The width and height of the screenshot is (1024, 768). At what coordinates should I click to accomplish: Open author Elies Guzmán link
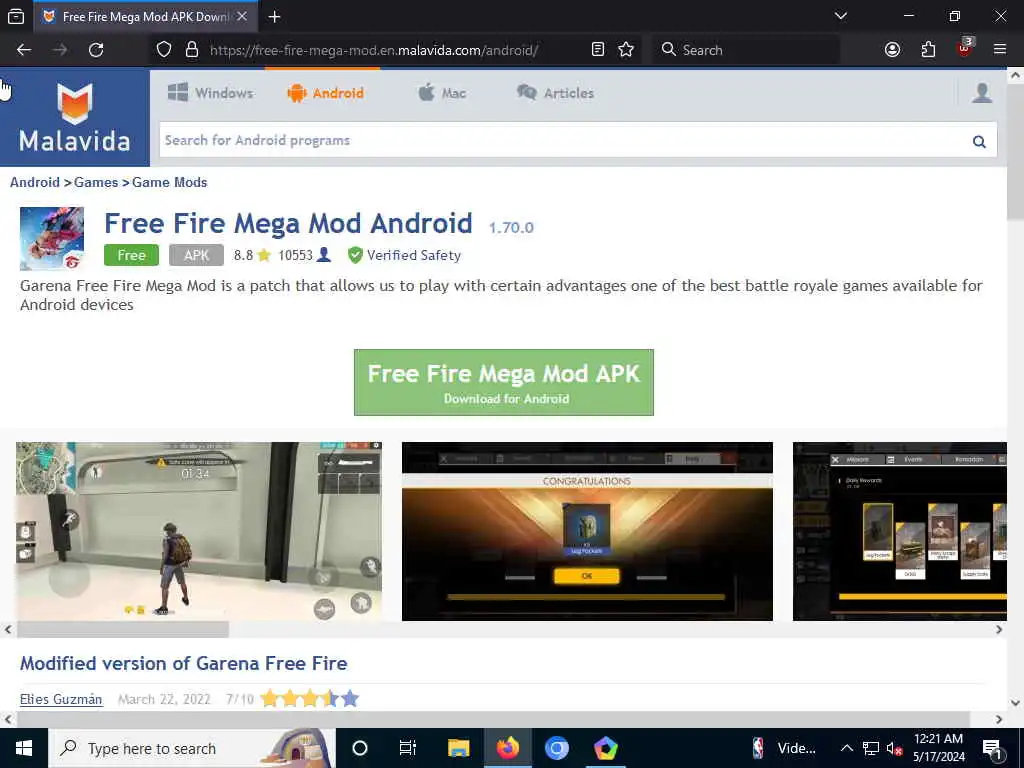click(x=61, y=699)
